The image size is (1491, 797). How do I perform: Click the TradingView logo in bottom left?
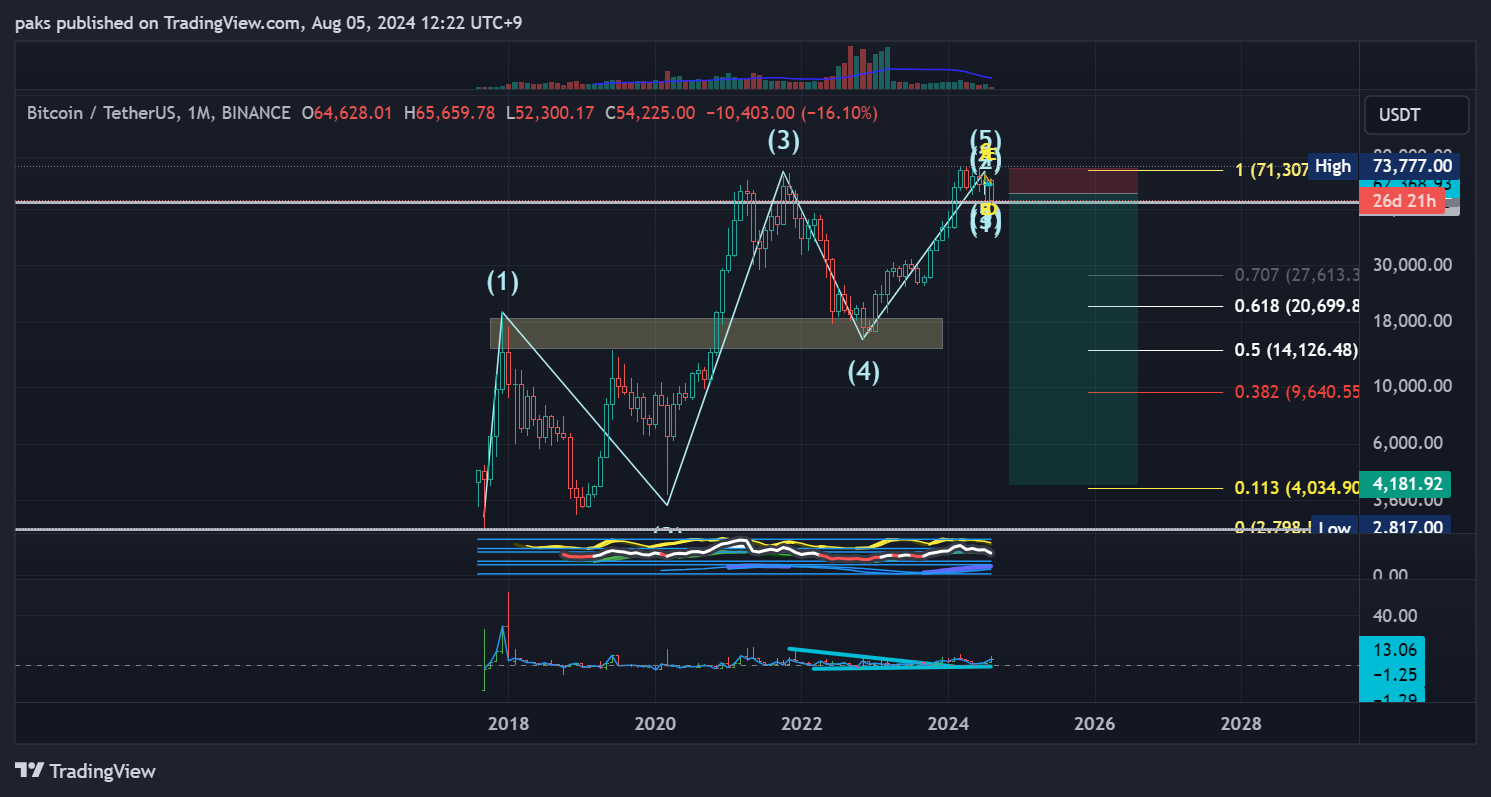tap(85, 771)
